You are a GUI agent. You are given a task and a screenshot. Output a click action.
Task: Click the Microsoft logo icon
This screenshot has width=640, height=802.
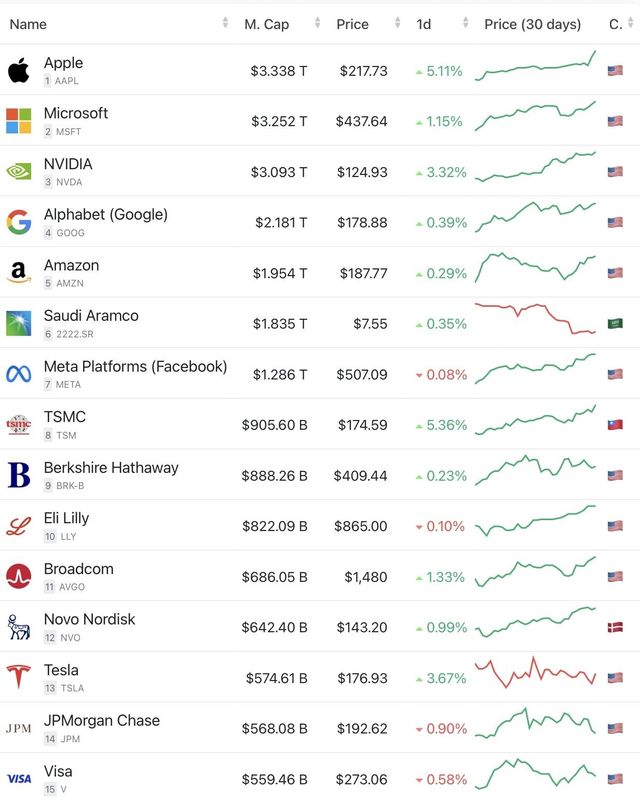[x=18, y=121]
